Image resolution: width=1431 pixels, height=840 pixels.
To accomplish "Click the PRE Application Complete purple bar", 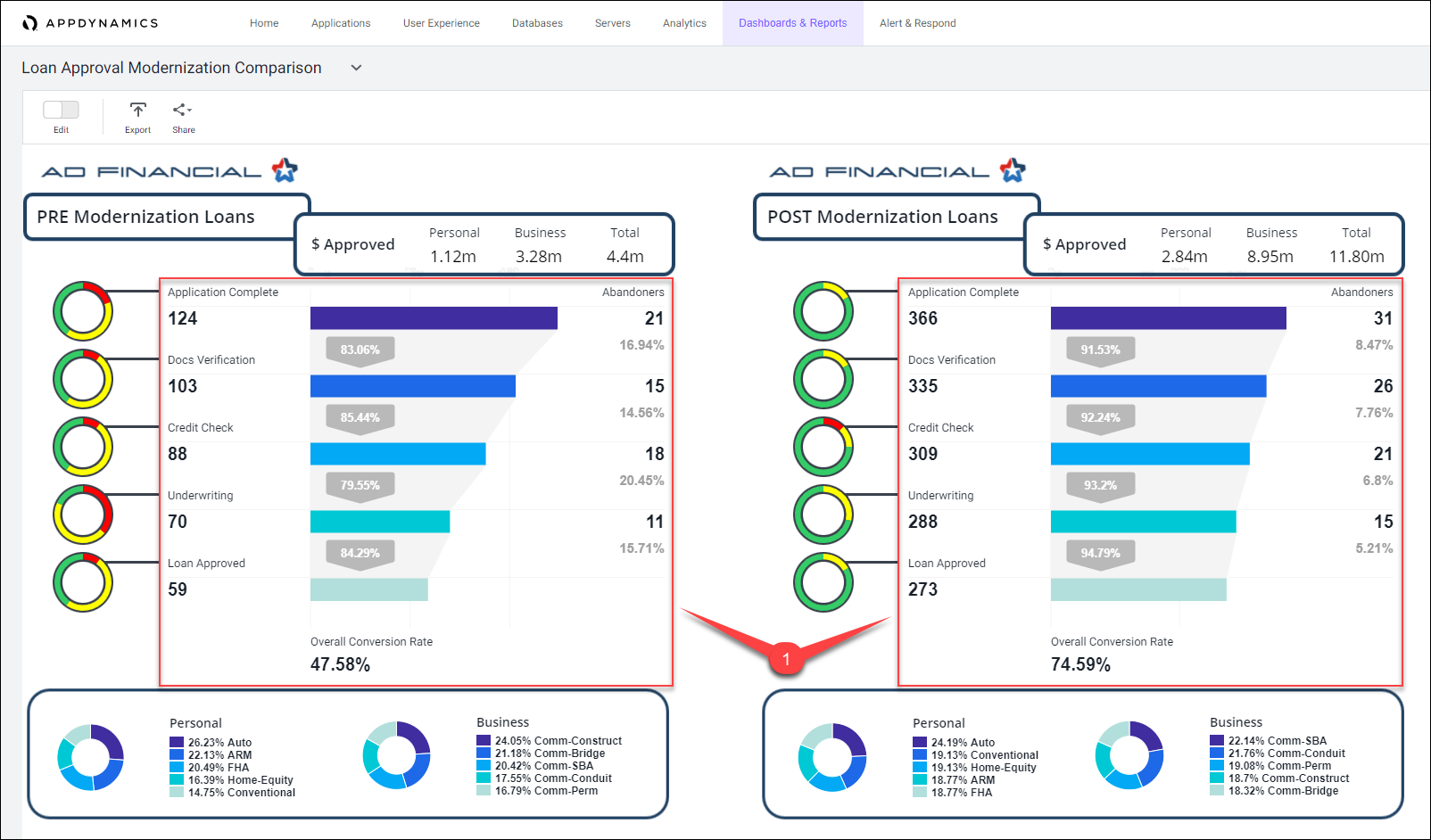I will click(434, 318).
